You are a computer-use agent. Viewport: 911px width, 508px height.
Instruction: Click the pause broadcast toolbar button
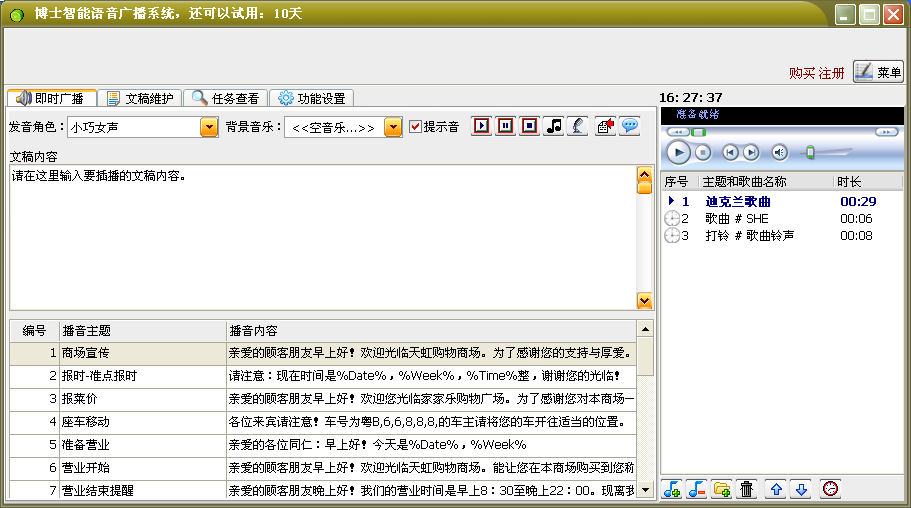click(505, 126)
